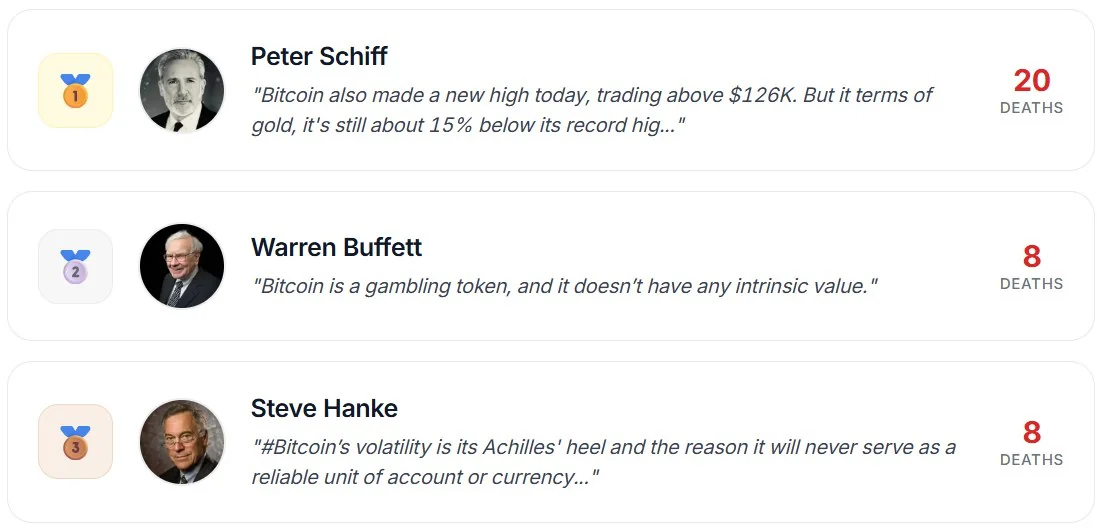
Task: Select the quote about Bitcoin trading above $126K
Action: (x=592, y=109)
